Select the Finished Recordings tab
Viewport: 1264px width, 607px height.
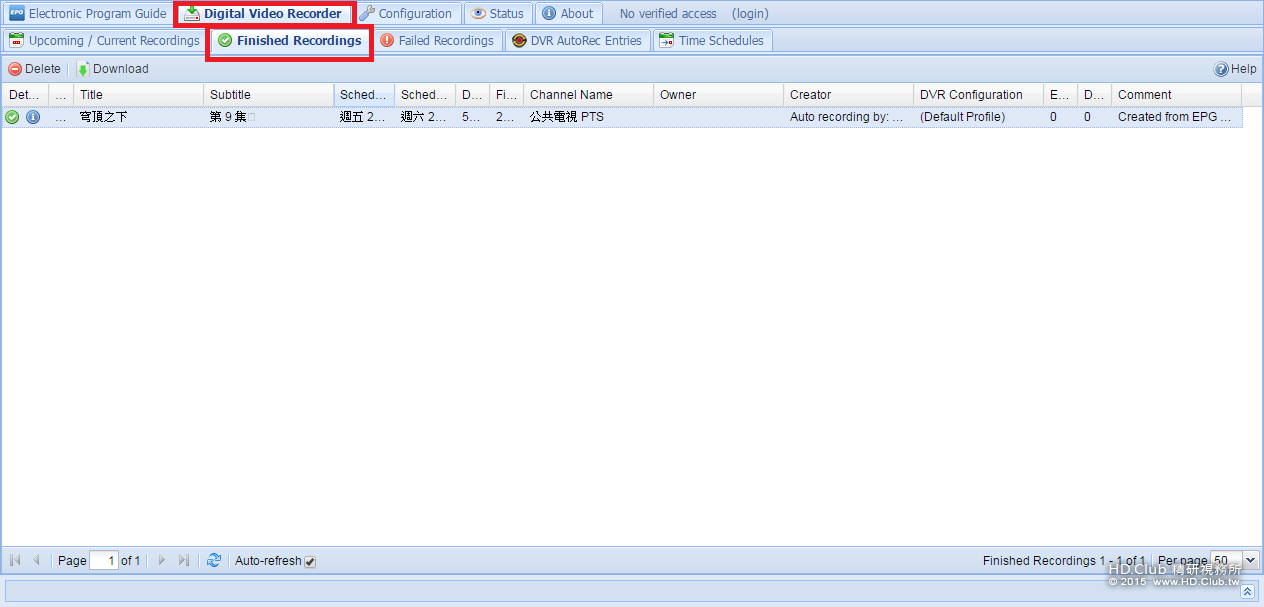click(x=290, y=41)
